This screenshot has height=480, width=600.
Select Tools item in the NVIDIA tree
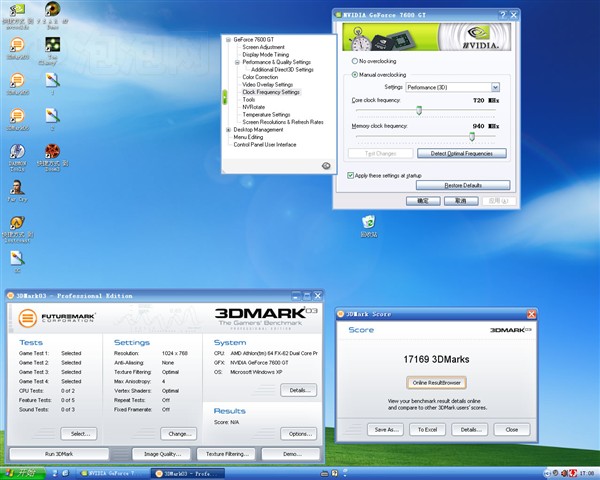click(x=249, y=100)
